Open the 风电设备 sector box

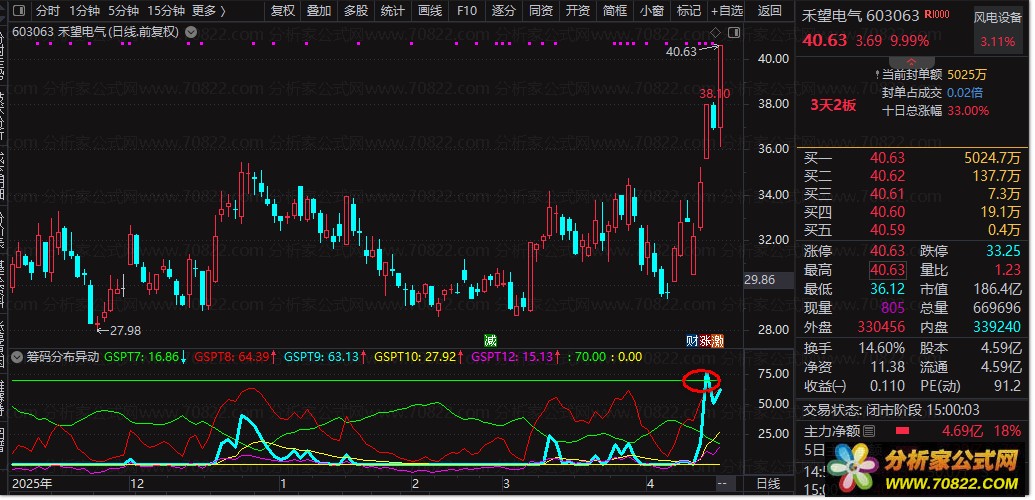pyautogui.click(x=997, y=29)
